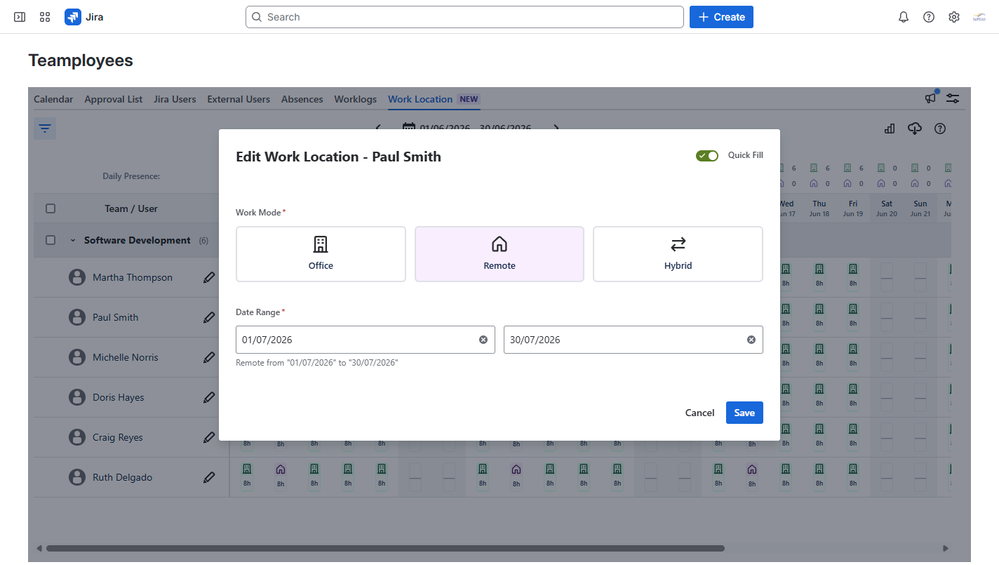Toggle the sidebar panel icon
The height and width of the screenshot is (565, 999).
(x=20, y=17)
